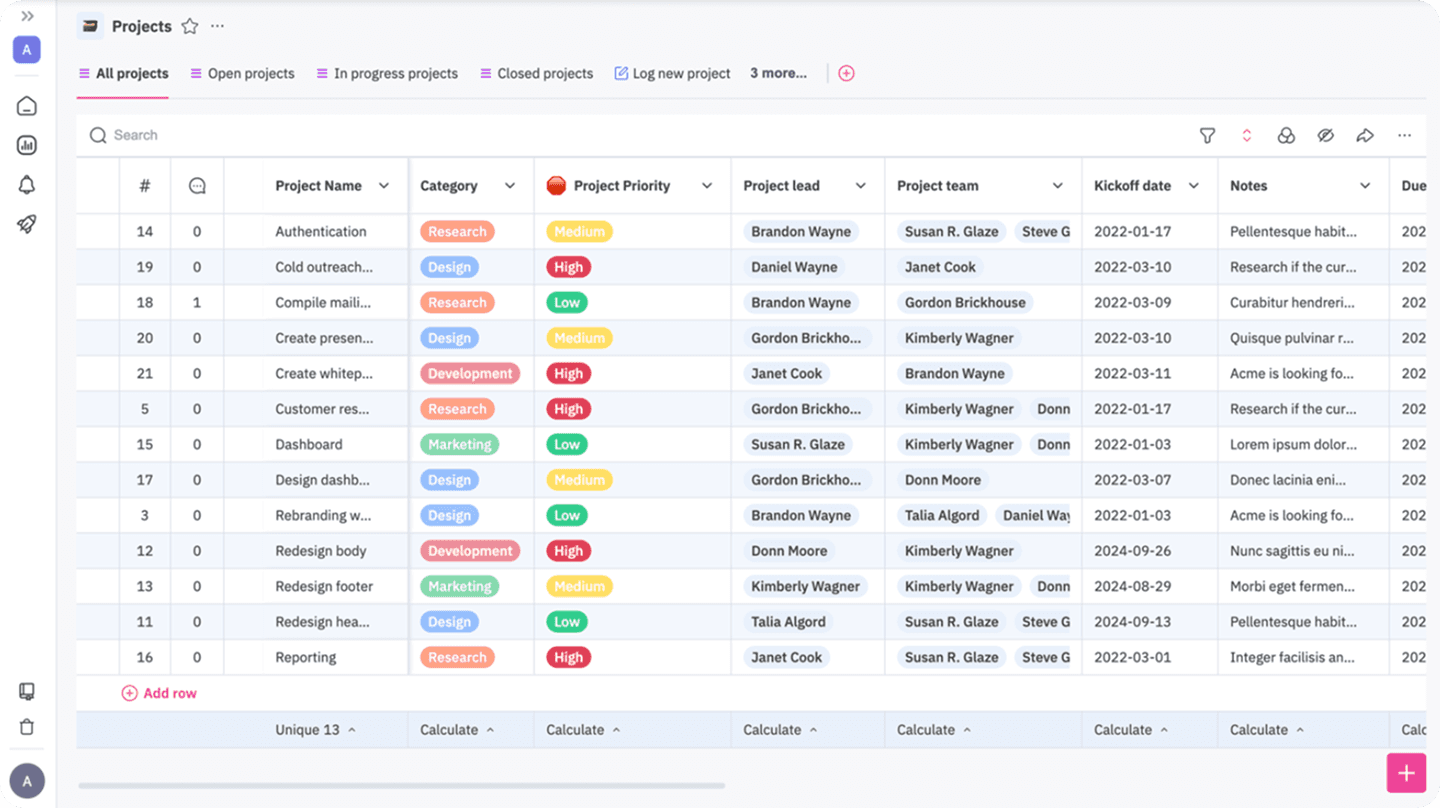Click Low priority tag in Rebranding row

pyautogui.click(x=567, y=516)
